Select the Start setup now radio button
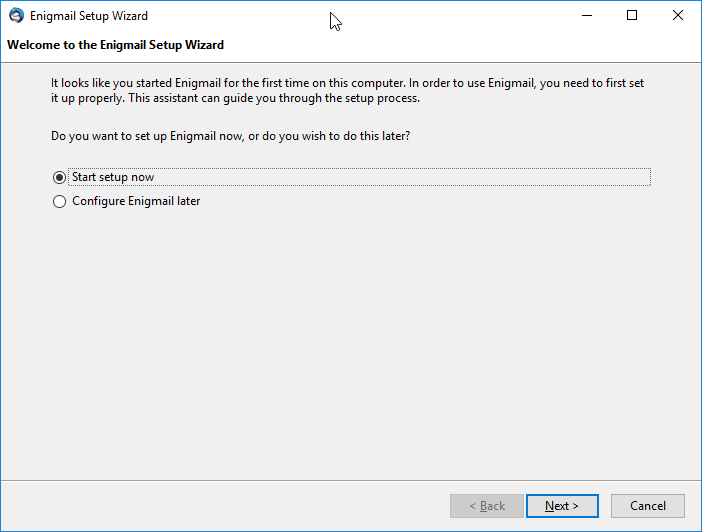Viewport: 702px width, 532px height. pos(59,177)
